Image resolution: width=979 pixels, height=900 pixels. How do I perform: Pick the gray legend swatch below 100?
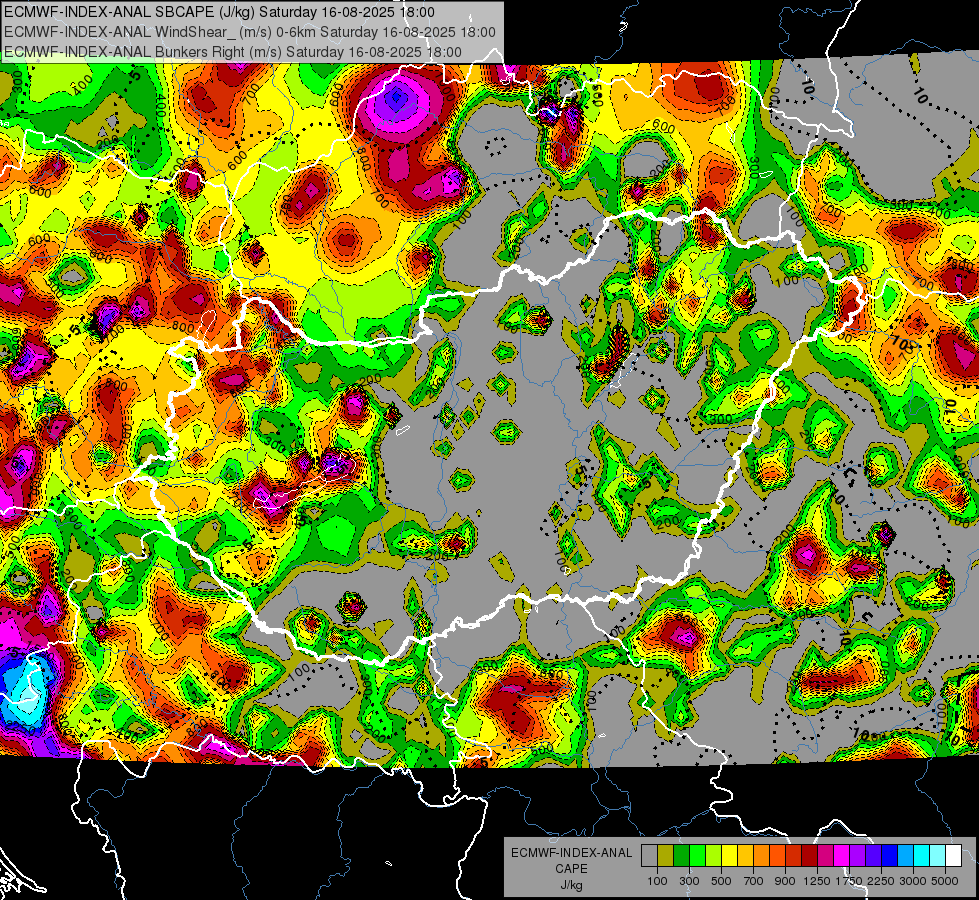coord(649,855)
